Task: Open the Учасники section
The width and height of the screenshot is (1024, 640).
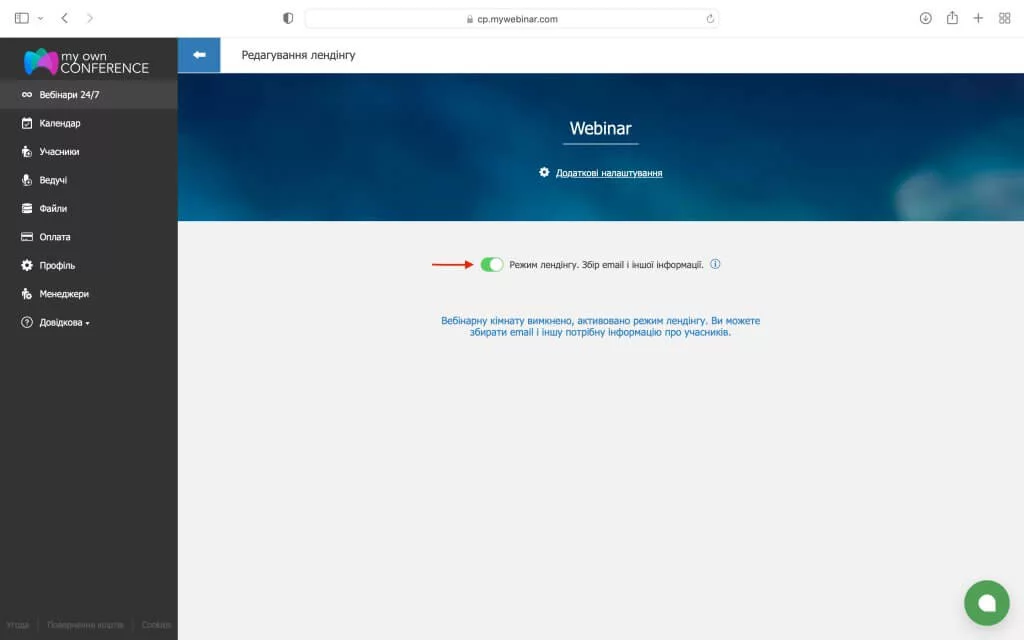Action: coord(59,152)
